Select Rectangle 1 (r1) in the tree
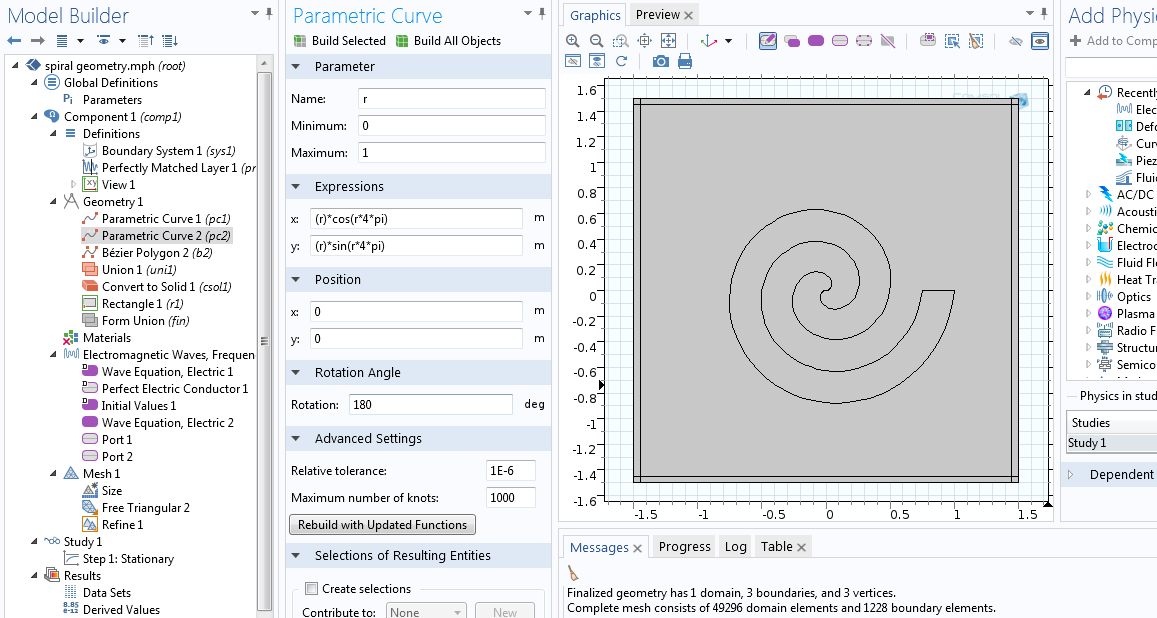 coord(142,304)
